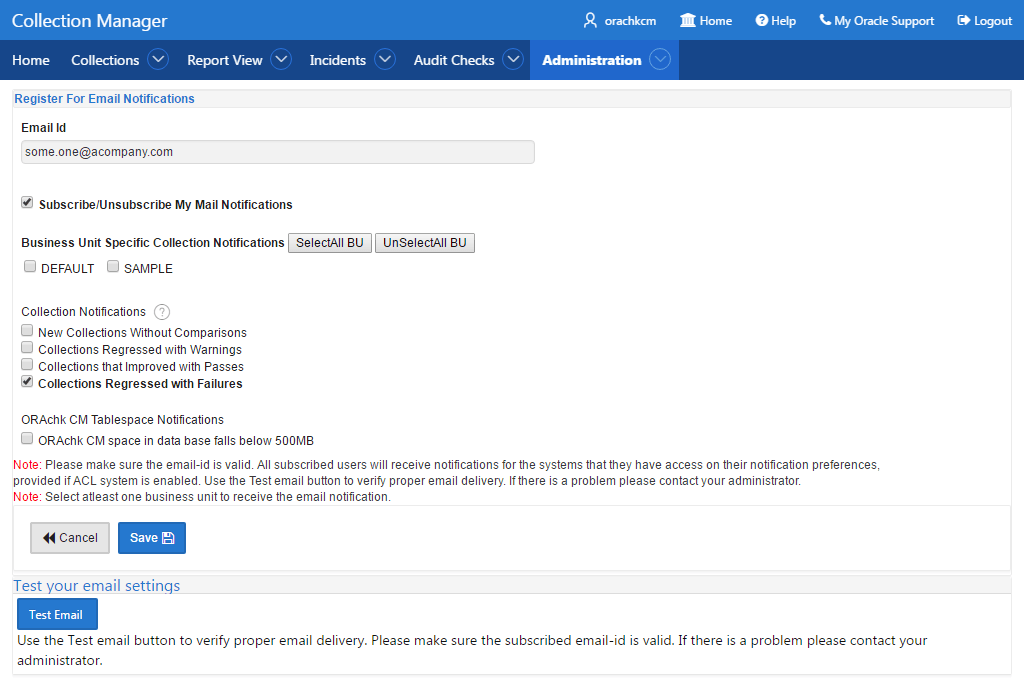Image resolution: width=1024 pixels, height=679 pixels.
Task: Check New Collections Without Comparisons
Action: click(27, 330)
